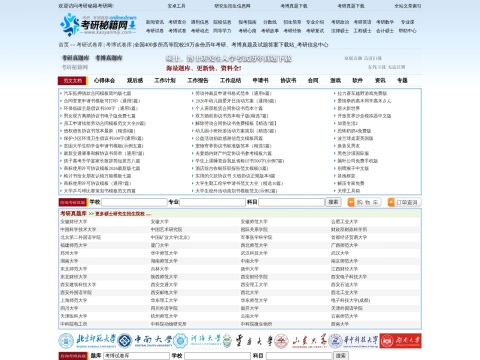Viewport: 480px width, 360px height.
Task: Open 西北大学 in university list
Action: tap(250, 292)
